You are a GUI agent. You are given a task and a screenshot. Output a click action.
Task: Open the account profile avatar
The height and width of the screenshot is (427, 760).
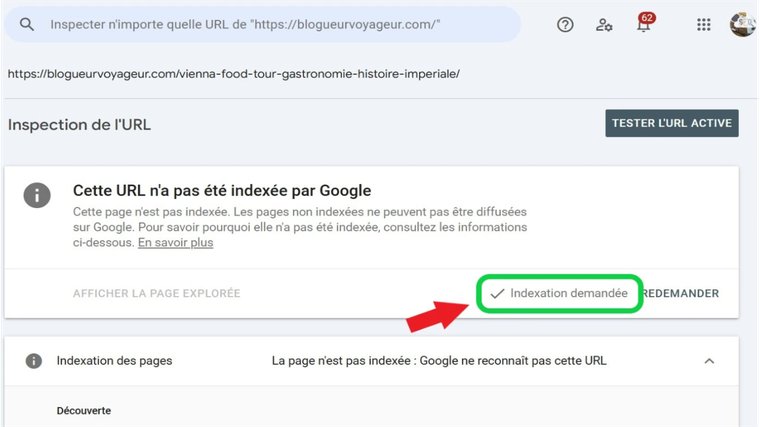[x=743, y=24]
